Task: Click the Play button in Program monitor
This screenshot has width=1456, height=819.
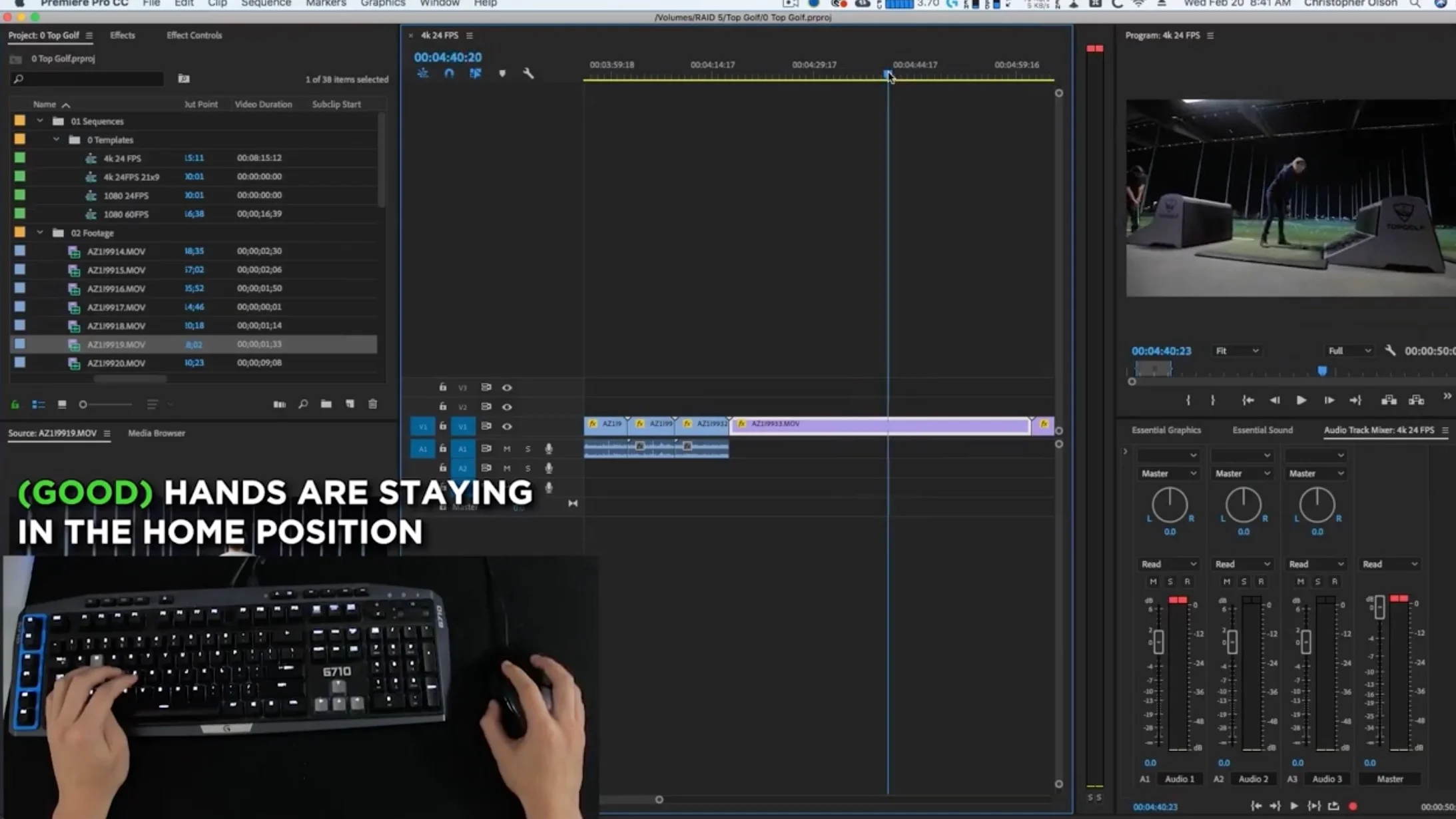Action: (1300, 400)
